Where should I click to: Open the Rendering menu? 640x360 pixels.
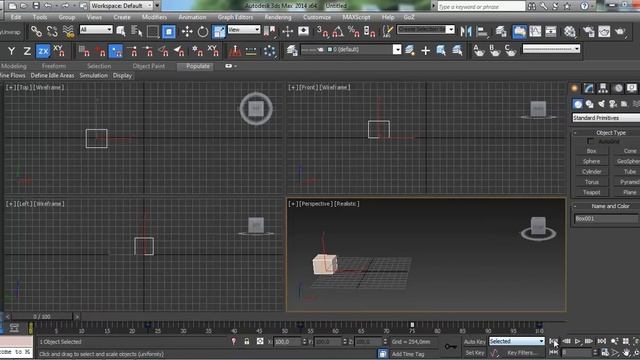click(278, 17)
